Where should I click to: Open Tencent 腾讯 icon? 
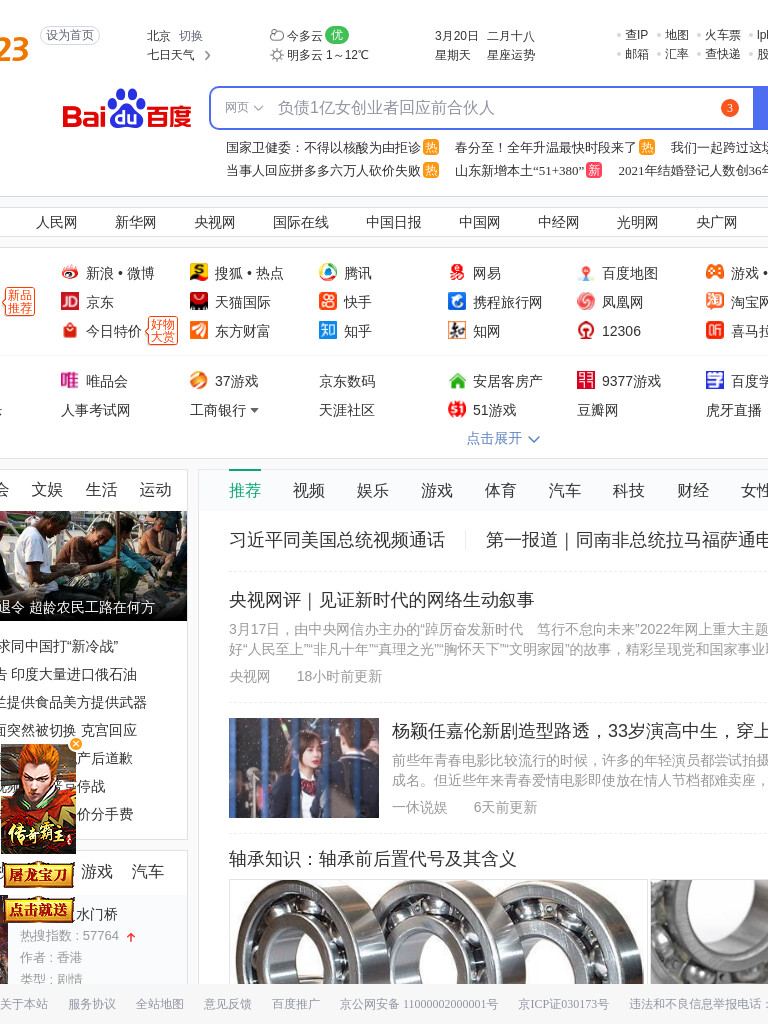328,272
